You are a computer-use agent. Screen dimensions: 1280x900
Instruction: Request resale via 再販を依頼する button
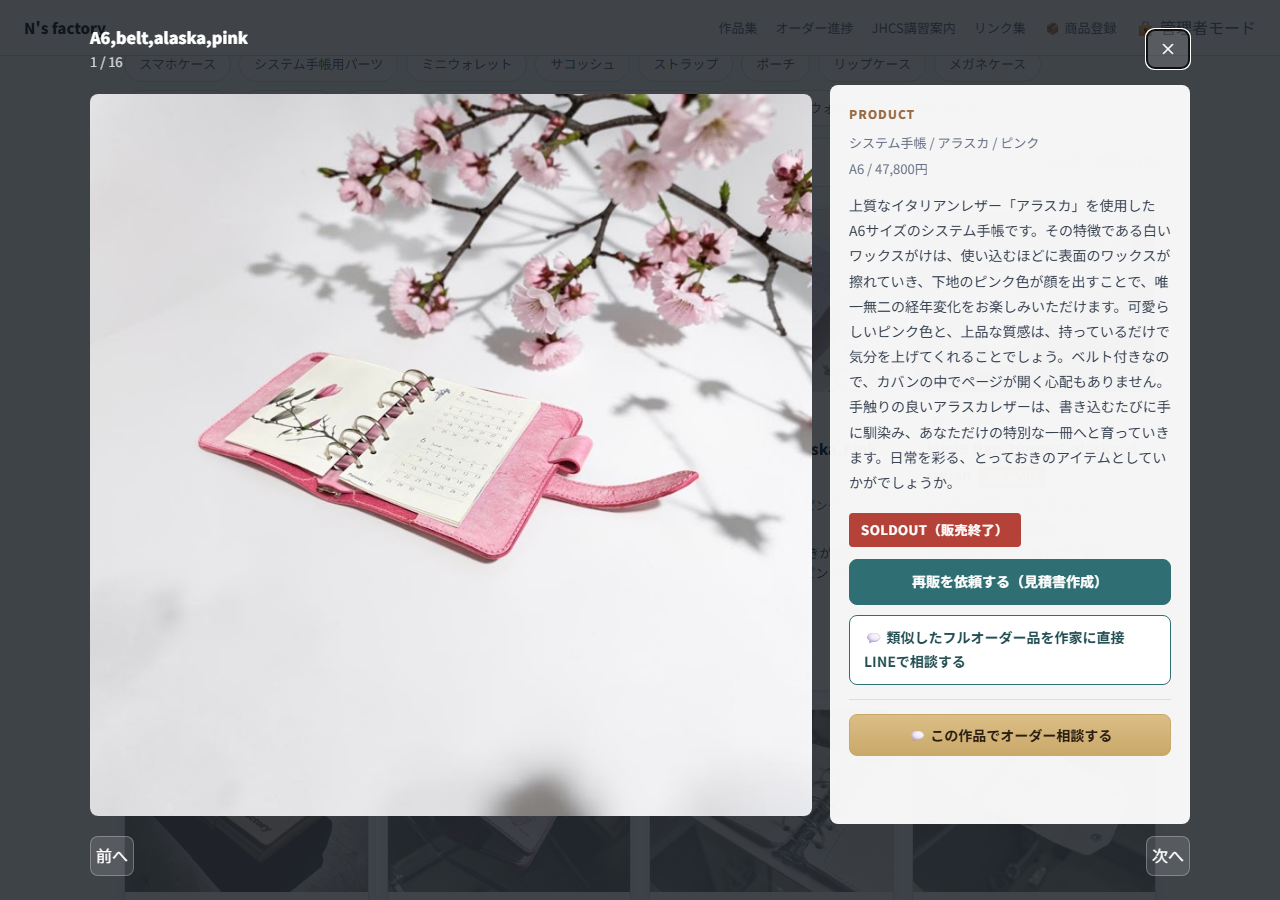pyautogui.click(x=1010, y=582)
